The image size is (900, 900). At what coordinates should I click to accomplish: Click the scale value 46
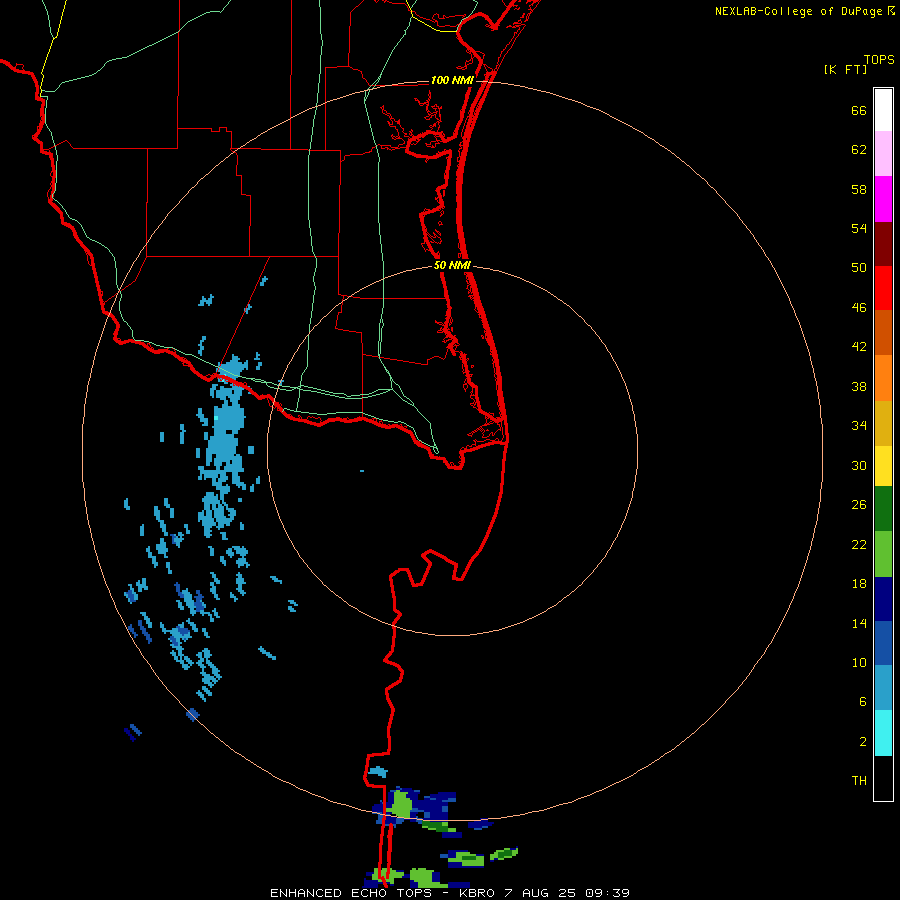[859, 308]
